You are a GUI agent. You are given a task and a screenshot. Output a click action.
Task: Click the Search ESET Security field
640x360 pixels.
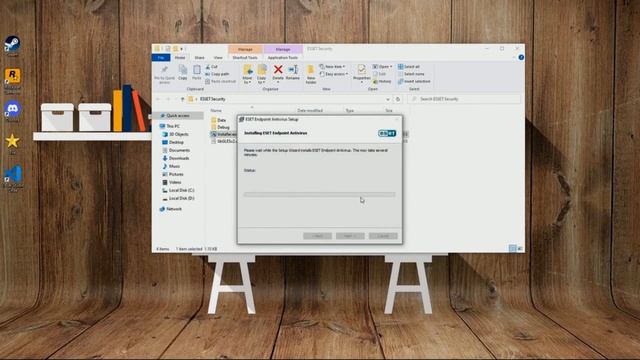(464, 99)
